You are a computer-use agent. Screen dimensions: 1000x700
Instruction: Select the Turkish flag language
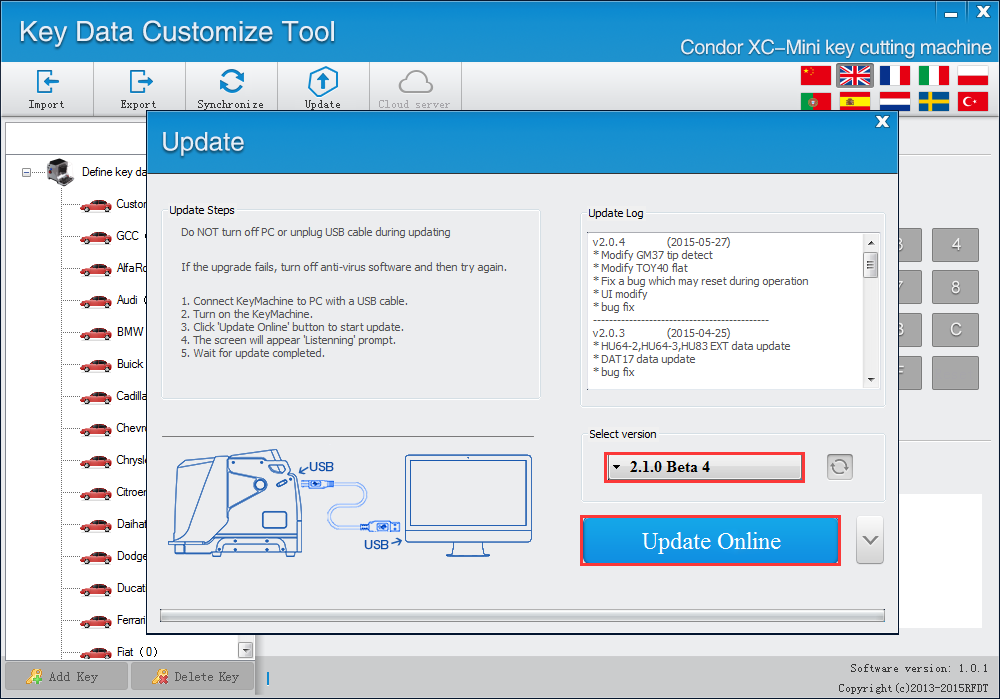point(973,101)
